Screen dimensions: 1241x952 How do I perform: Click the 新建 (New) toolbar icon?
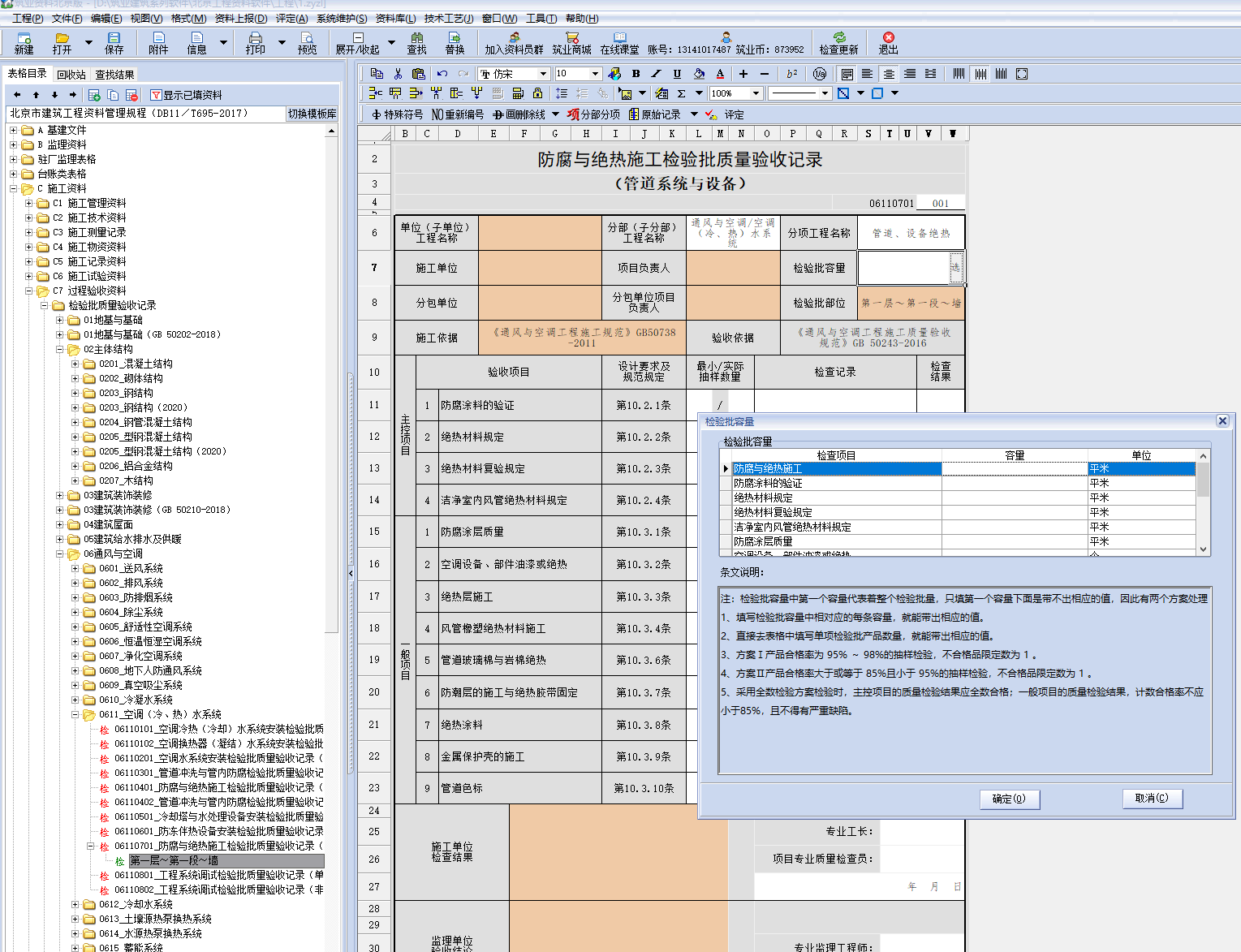pos(24,43)
